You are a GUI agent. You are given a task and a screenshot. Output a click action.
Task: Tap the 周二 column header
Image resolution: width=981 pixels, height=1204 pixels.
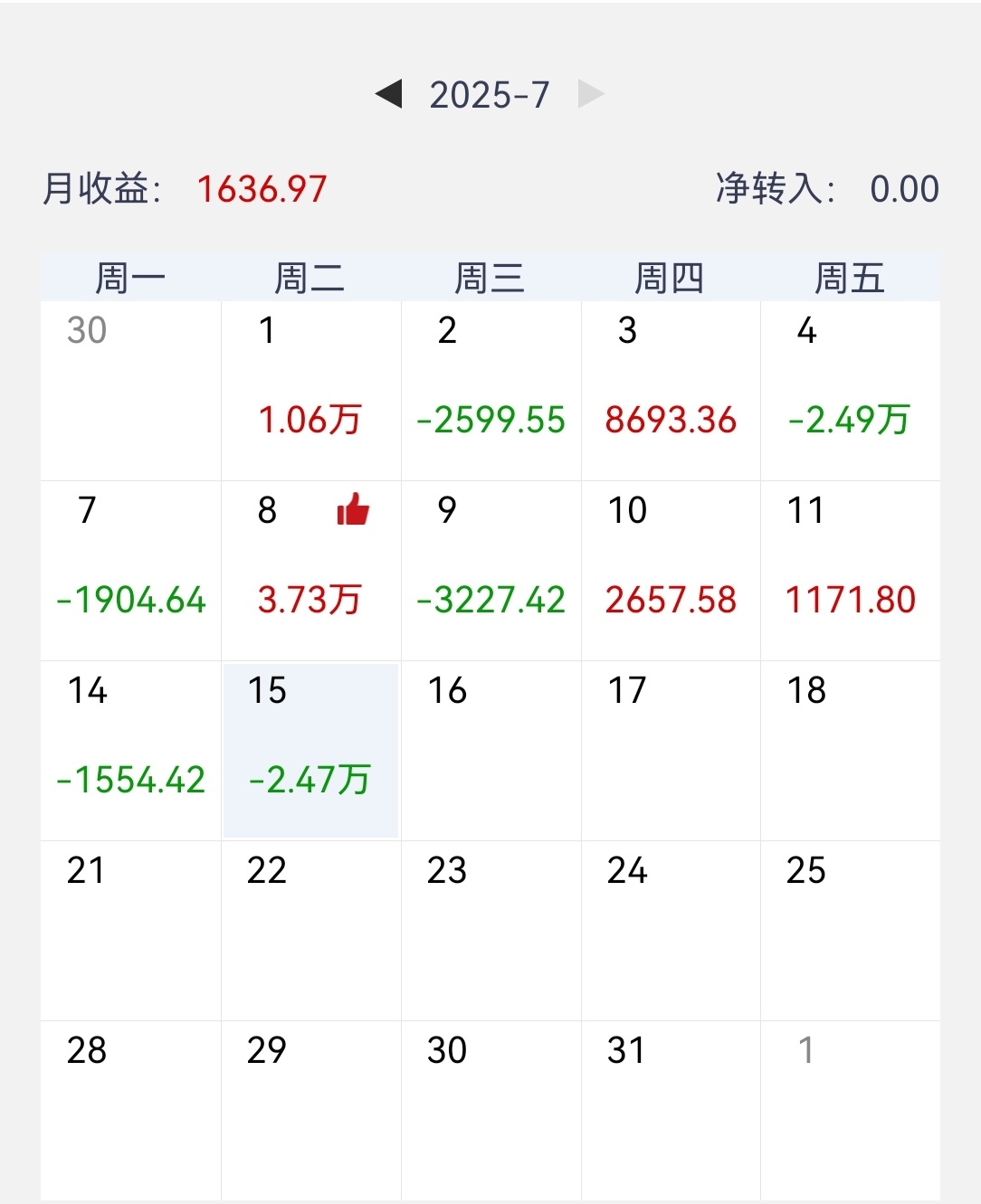[x=310, y=278]
